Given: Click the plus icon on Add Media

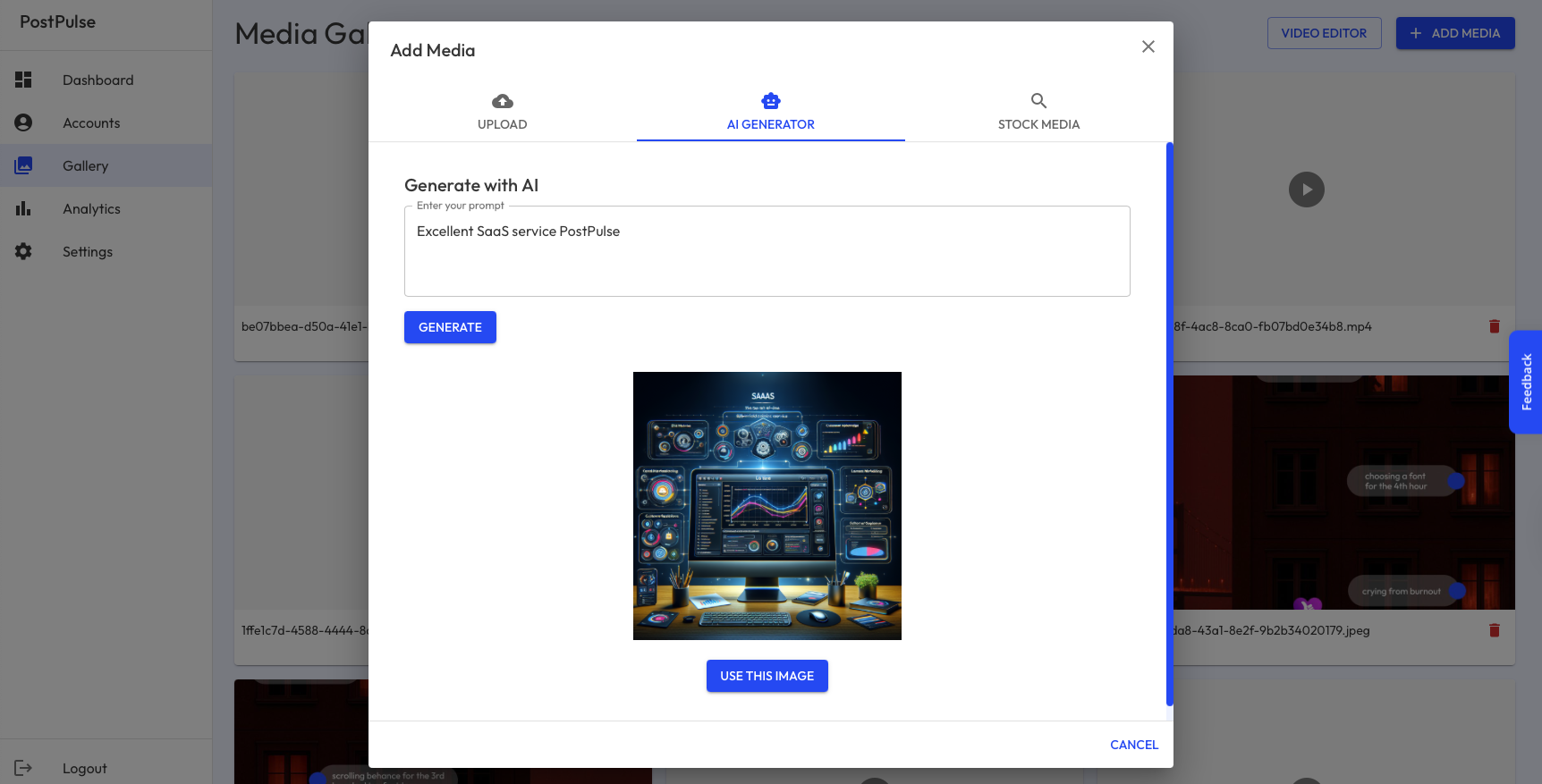Looking at the screenshot, I should (1416, 33).
